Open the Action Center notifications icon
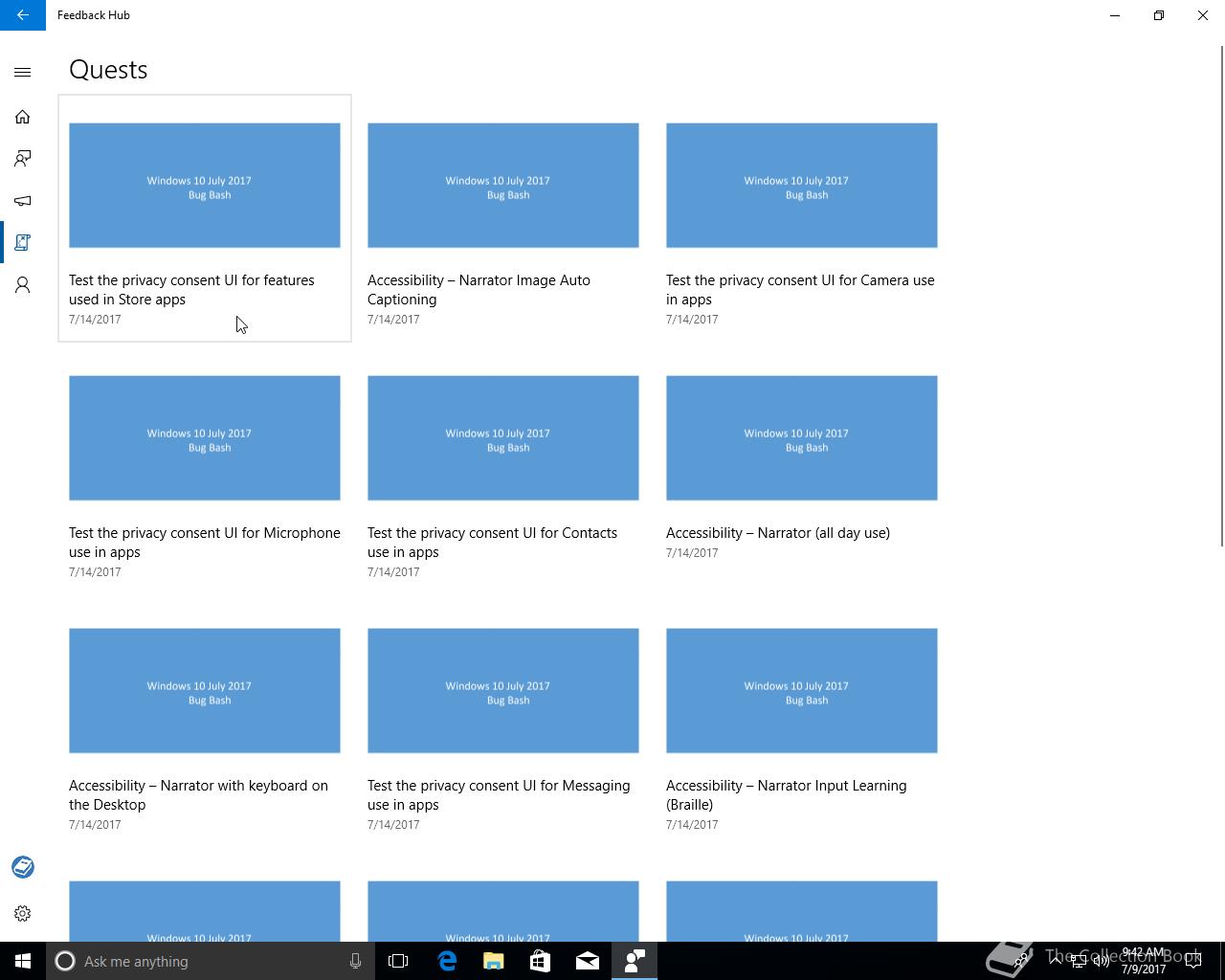 [x=1193, y=961]
